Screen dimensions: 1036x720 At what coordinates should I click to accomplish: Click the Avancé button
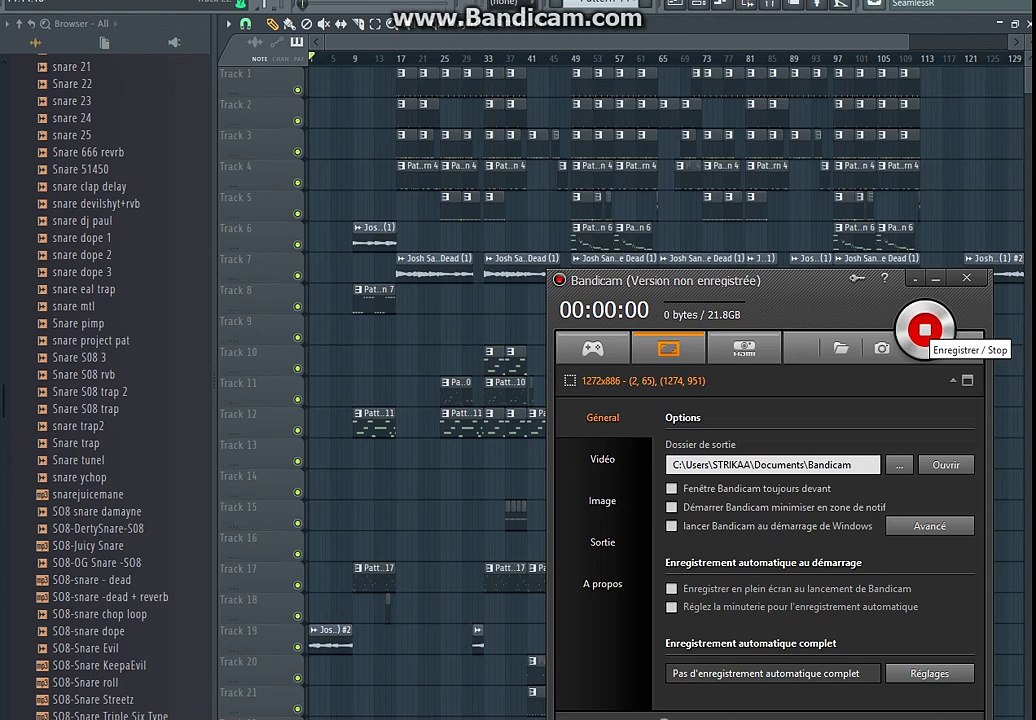coord(930,526)
